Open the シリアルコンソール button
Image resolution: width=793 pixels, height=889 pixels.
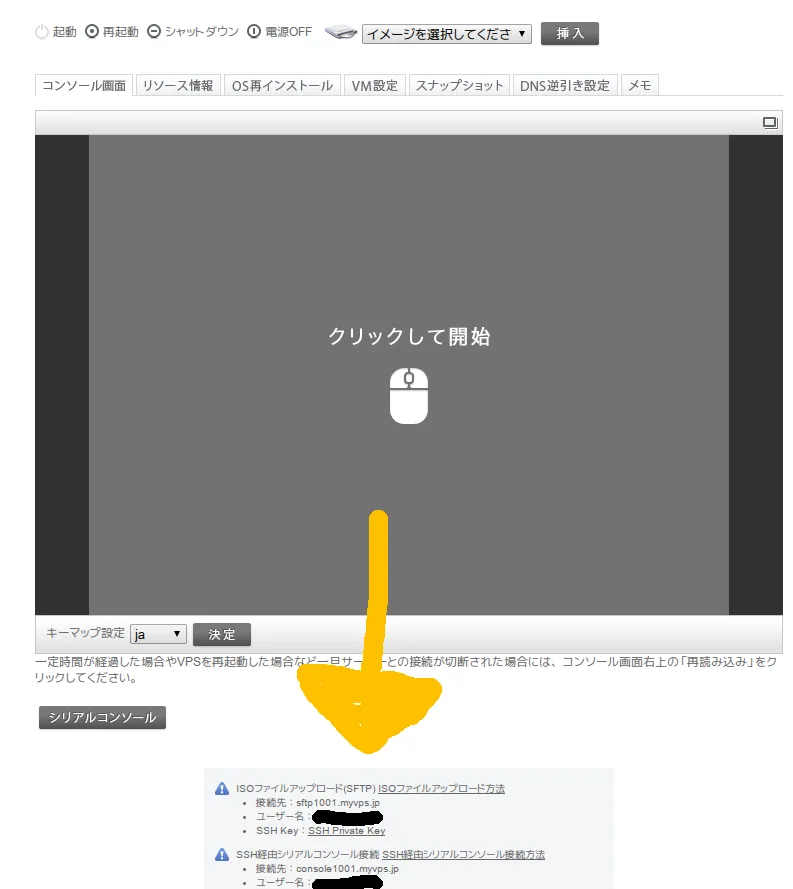tap(102, 717)
